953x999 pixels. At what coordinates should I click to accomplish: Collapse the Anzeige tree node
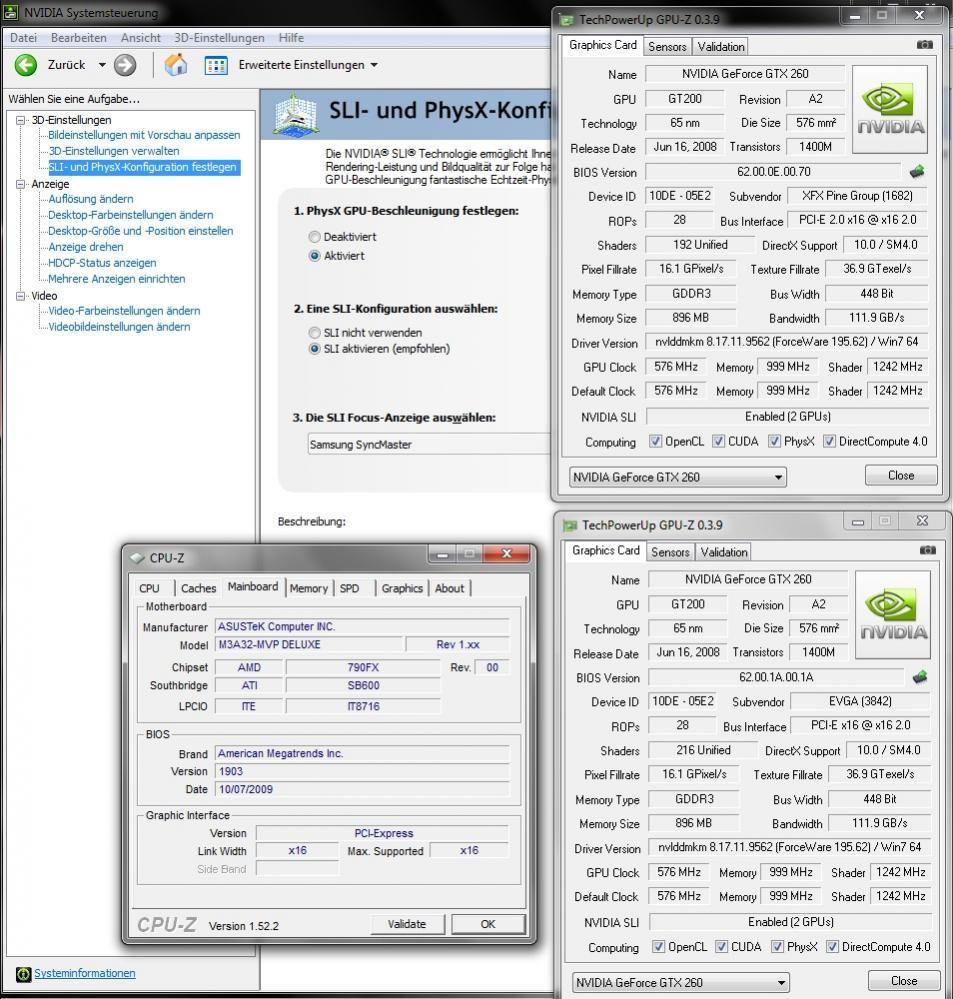point(20,183)
